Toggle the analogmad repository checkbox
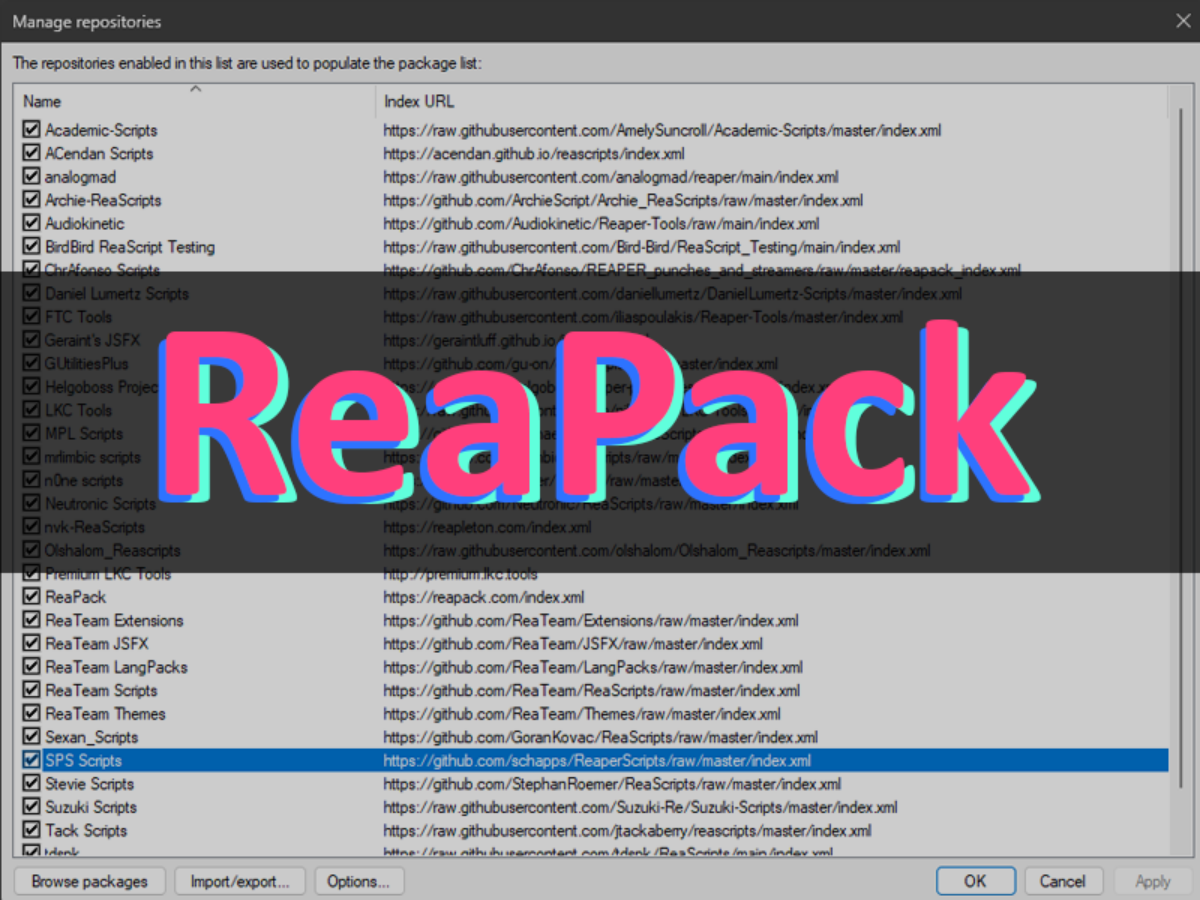The width and height of the screenshot is (1200, 900). 32,177
